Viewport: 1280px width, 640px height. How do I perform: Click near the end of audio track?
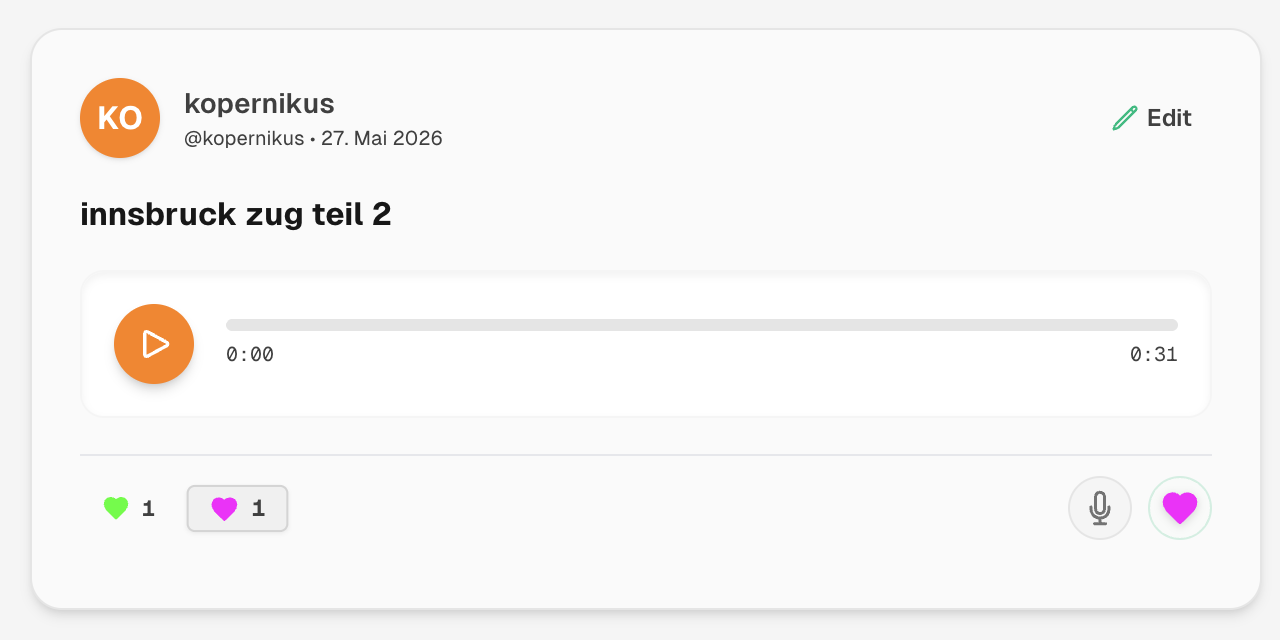[x=1170, y=325]
